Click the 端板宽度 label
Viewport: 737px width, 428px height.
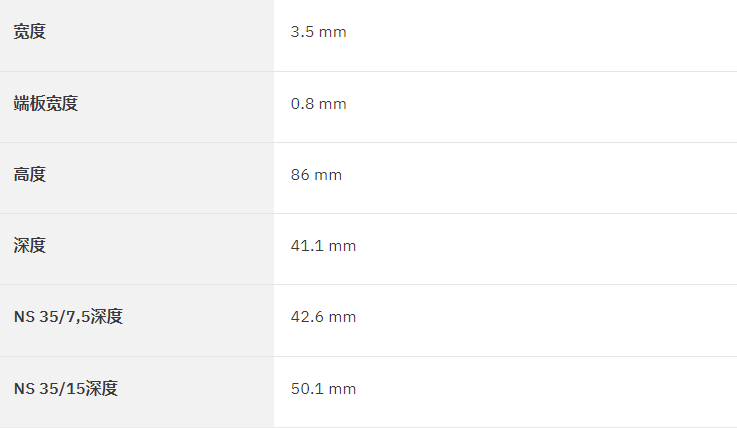46,103
